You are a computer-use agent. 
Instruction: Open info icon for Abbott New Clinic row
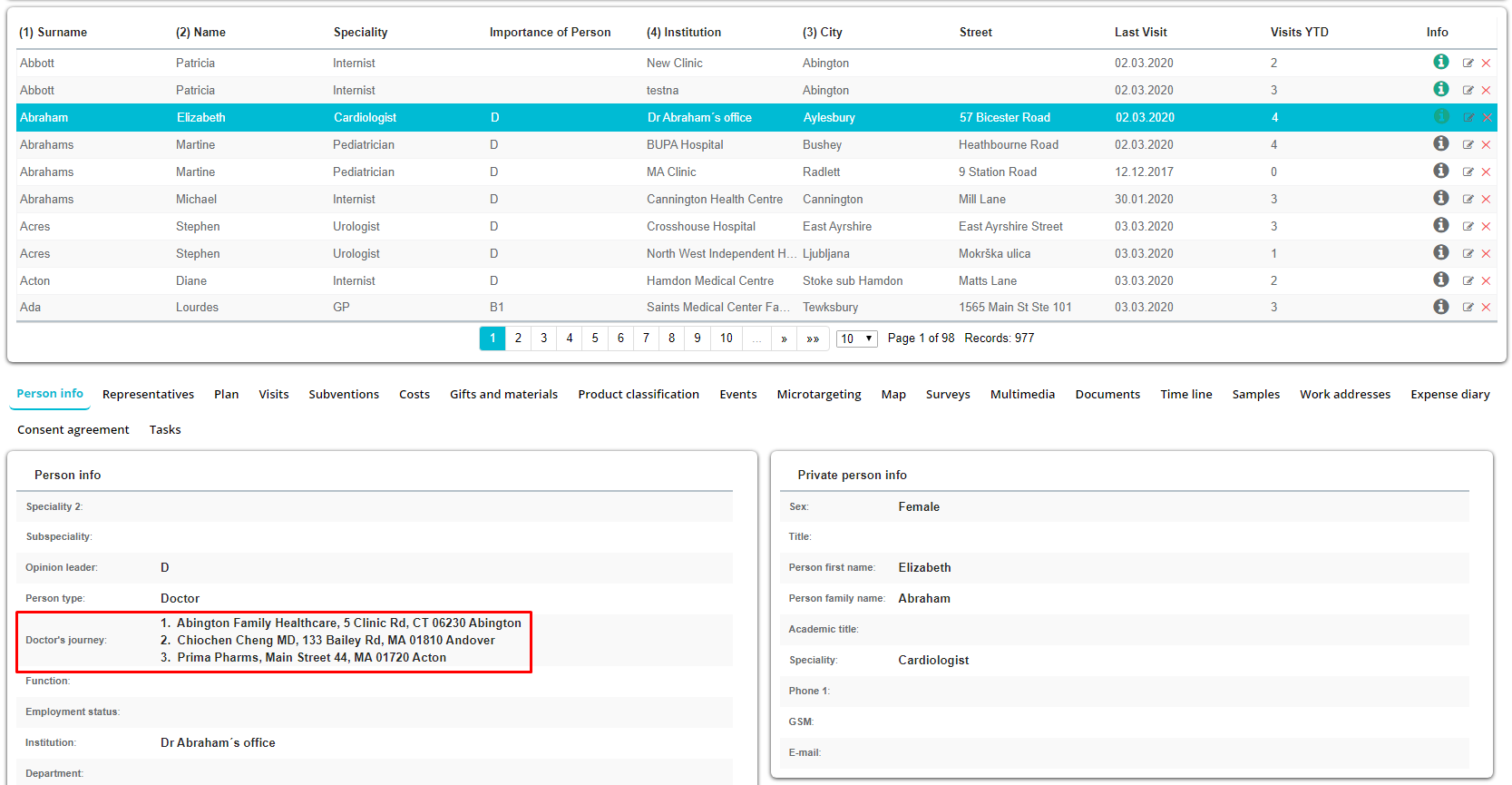tap(1440, 62)
